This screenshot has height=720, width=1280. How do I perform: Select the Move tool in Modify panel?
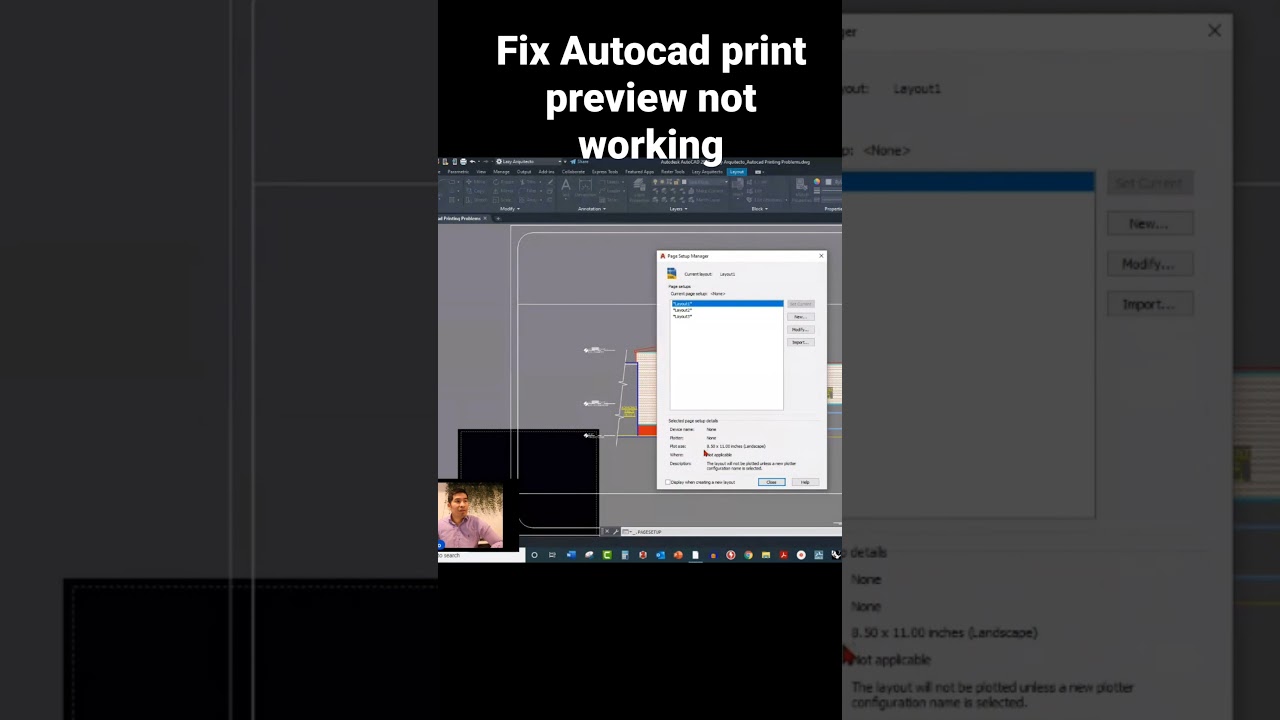coord(474,182)
